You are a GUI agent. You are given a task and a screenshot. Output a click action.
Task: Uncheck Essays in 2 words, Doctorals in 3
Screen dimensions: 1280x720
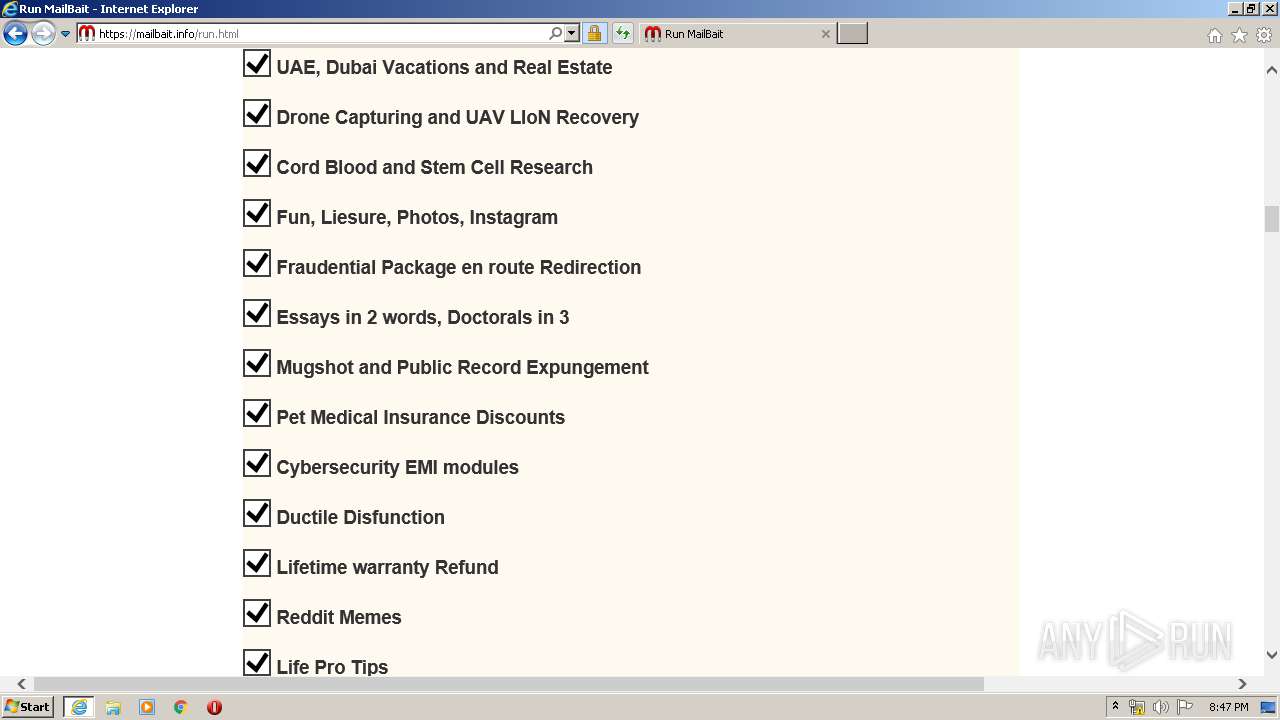(x=257, y=314)
